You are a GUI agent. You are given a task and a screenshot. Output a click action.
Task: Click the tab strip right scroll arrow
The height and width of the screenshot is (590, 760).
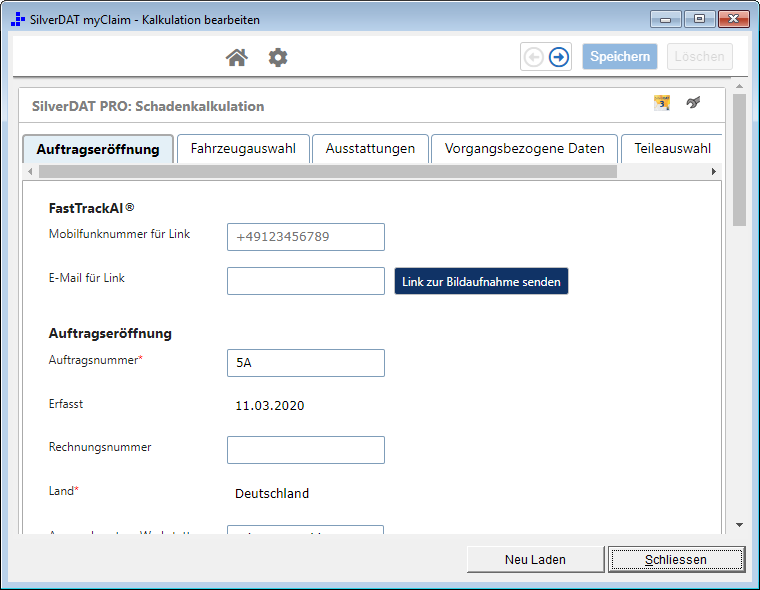(x=713, y=172)
